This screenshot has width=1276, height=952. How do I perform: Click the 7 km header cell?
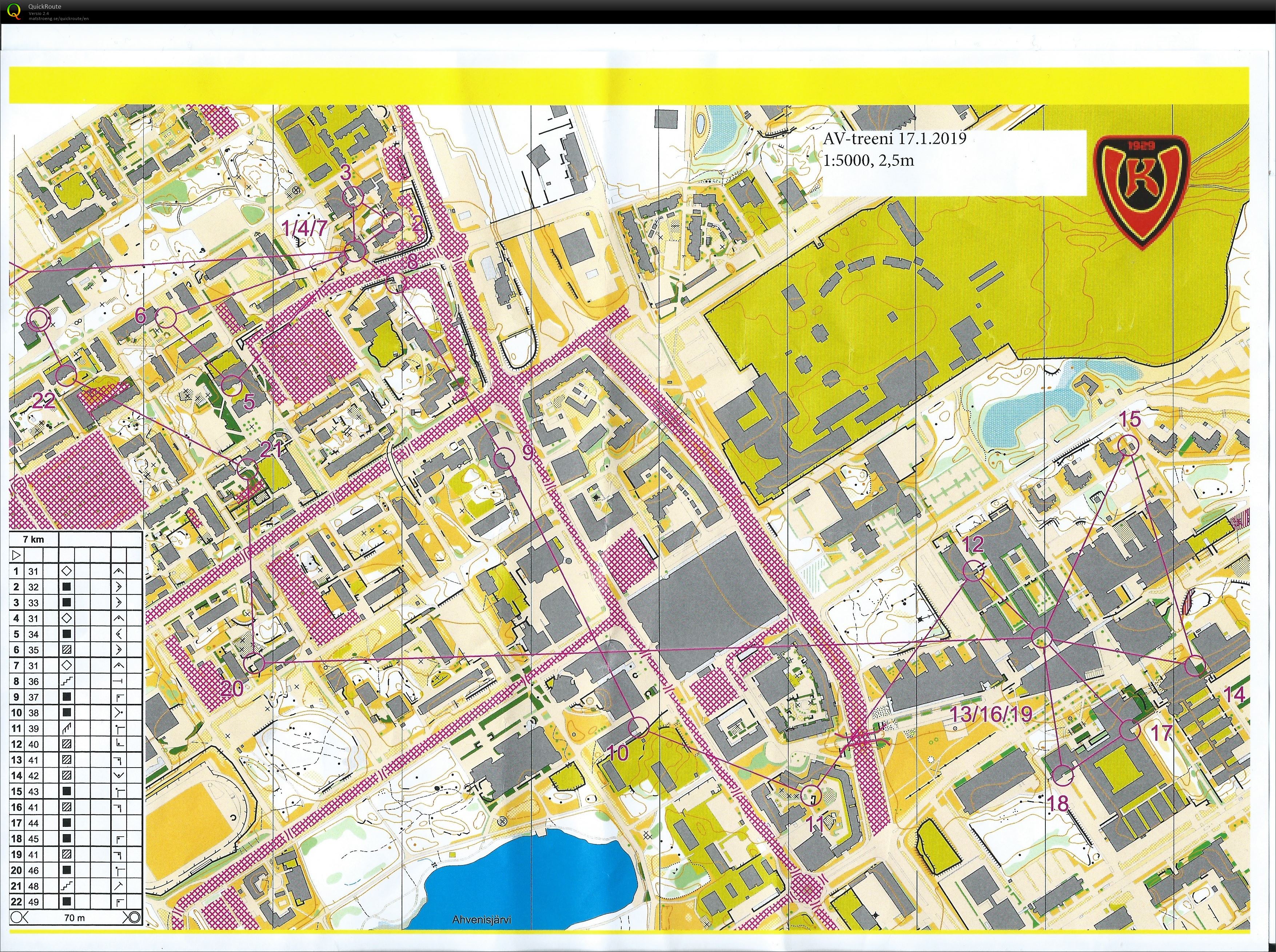tap(33, 540)
